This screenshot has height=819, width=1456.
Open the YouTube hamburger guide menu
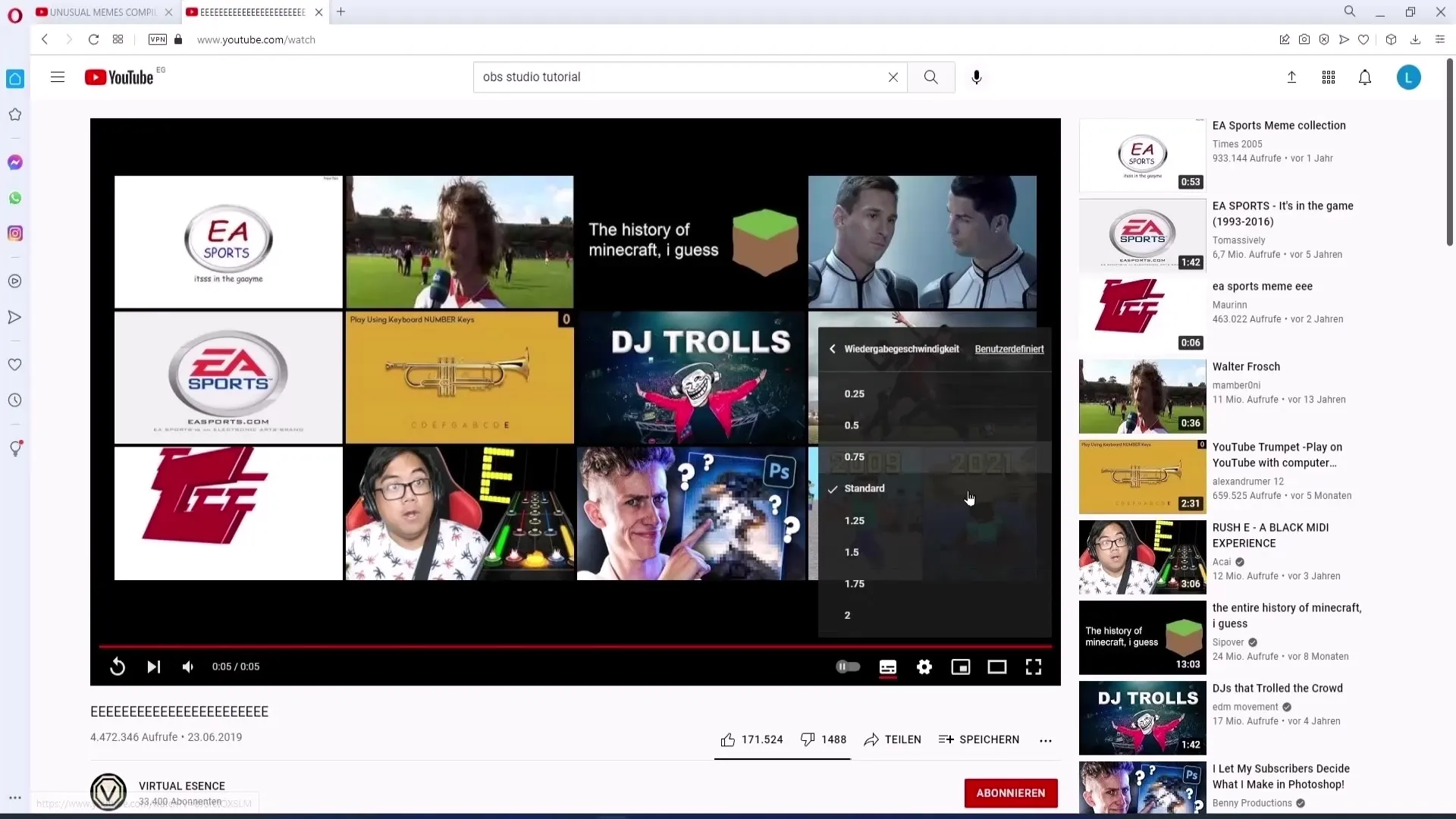click(x=58, y=77)
